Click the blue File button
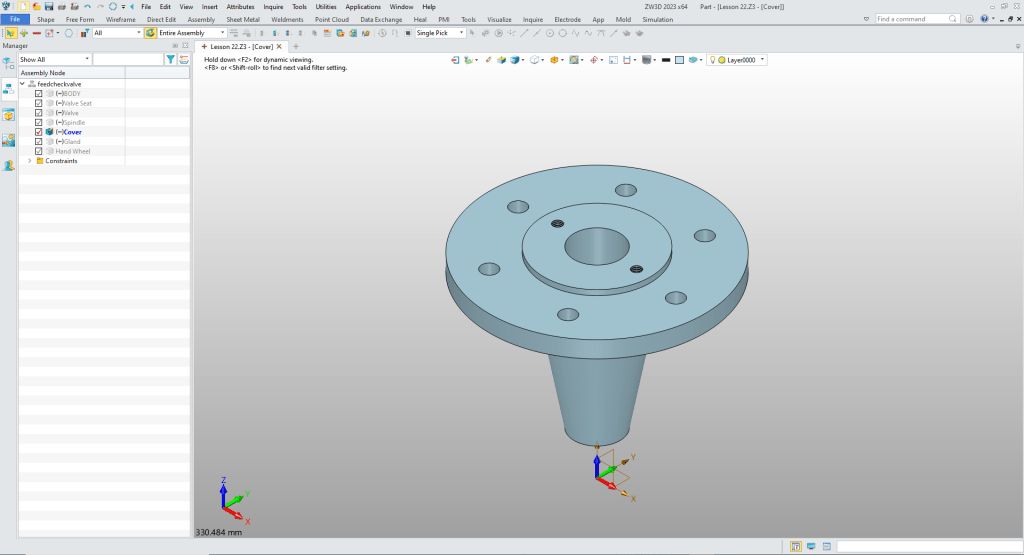This screenshot has height=555, width=1024. [15, 19]
